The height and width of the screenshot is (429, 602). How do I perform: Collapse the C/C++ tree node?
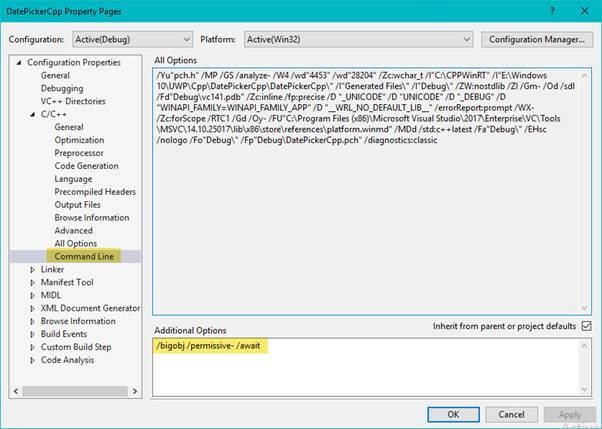pyautogui.click(x=33, y=114)
